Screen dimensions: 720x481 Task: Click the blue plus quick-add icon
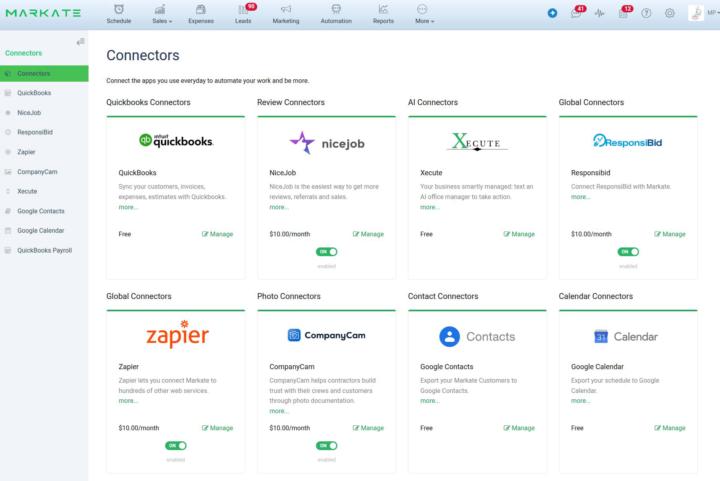tap(552, 13)
